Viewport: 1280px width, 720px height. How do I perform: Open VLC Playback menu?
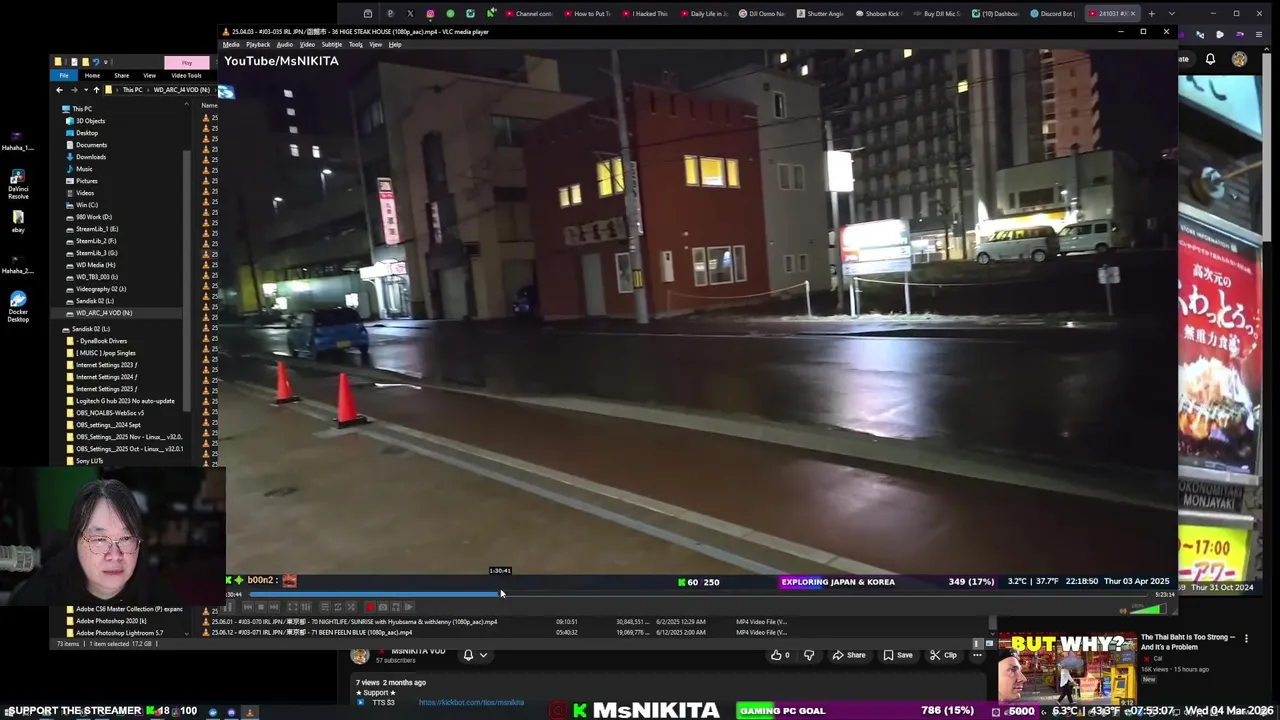pos(258,44)
